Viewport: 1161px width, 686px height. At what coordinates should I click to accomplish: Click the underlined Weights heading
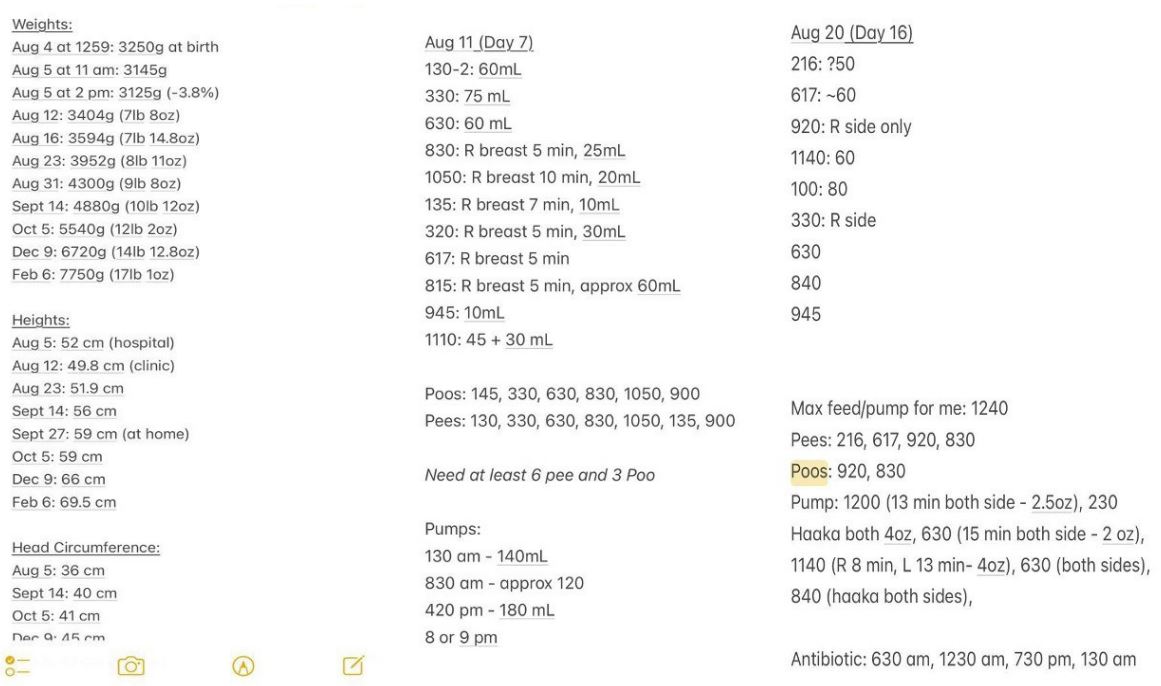coord(35,24)
